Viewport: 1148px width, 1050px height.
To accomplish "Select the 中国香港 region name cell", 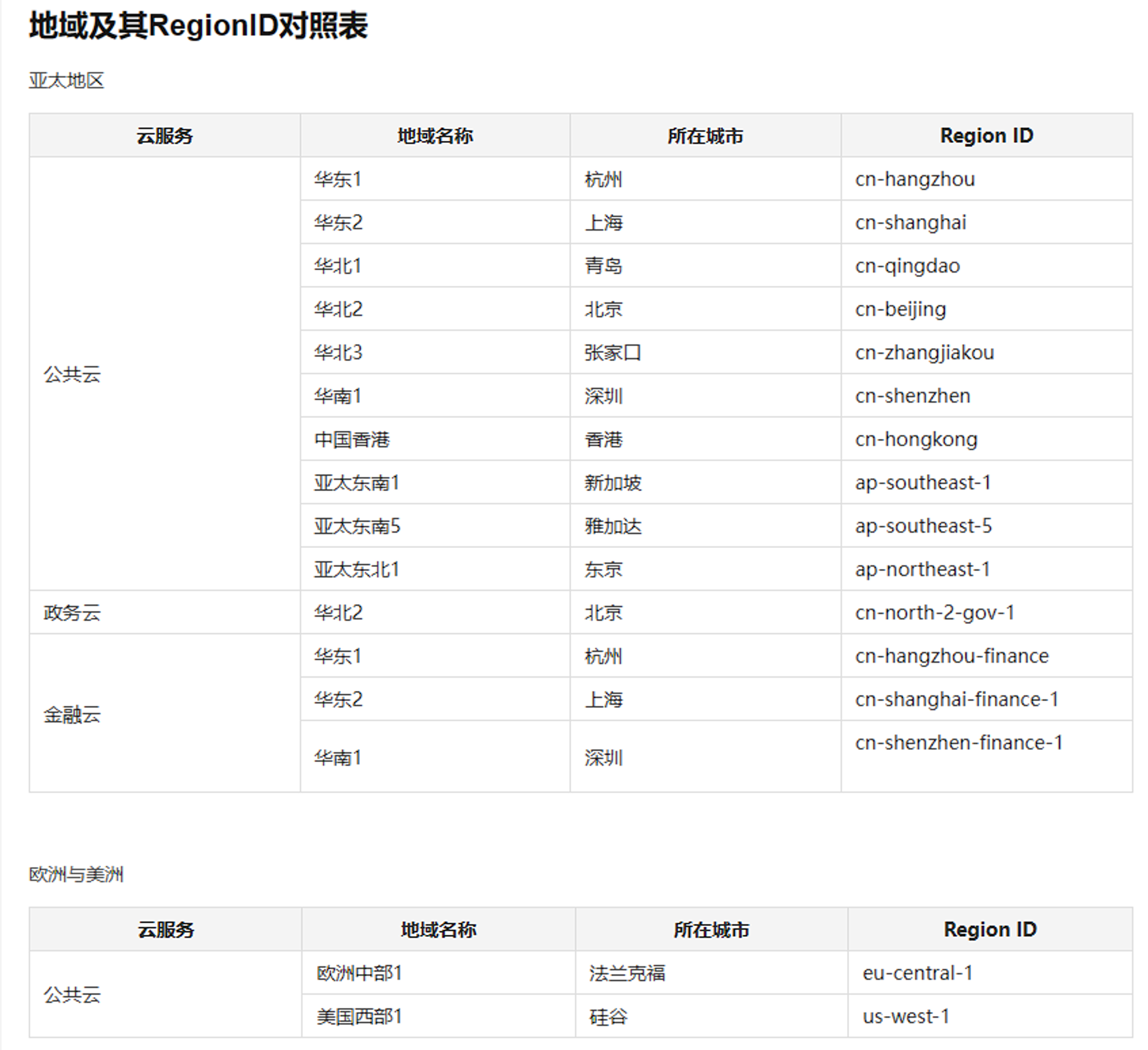I will 435,439.
